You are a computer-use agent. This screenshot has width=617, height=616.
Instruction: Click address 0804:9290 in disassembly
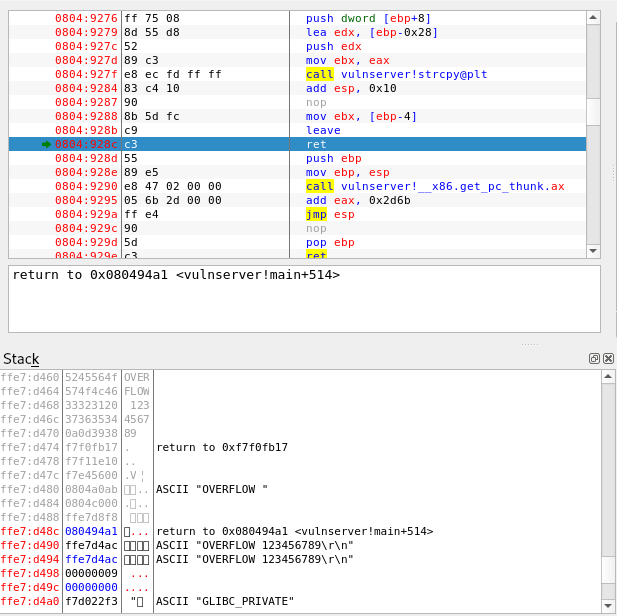86,186
